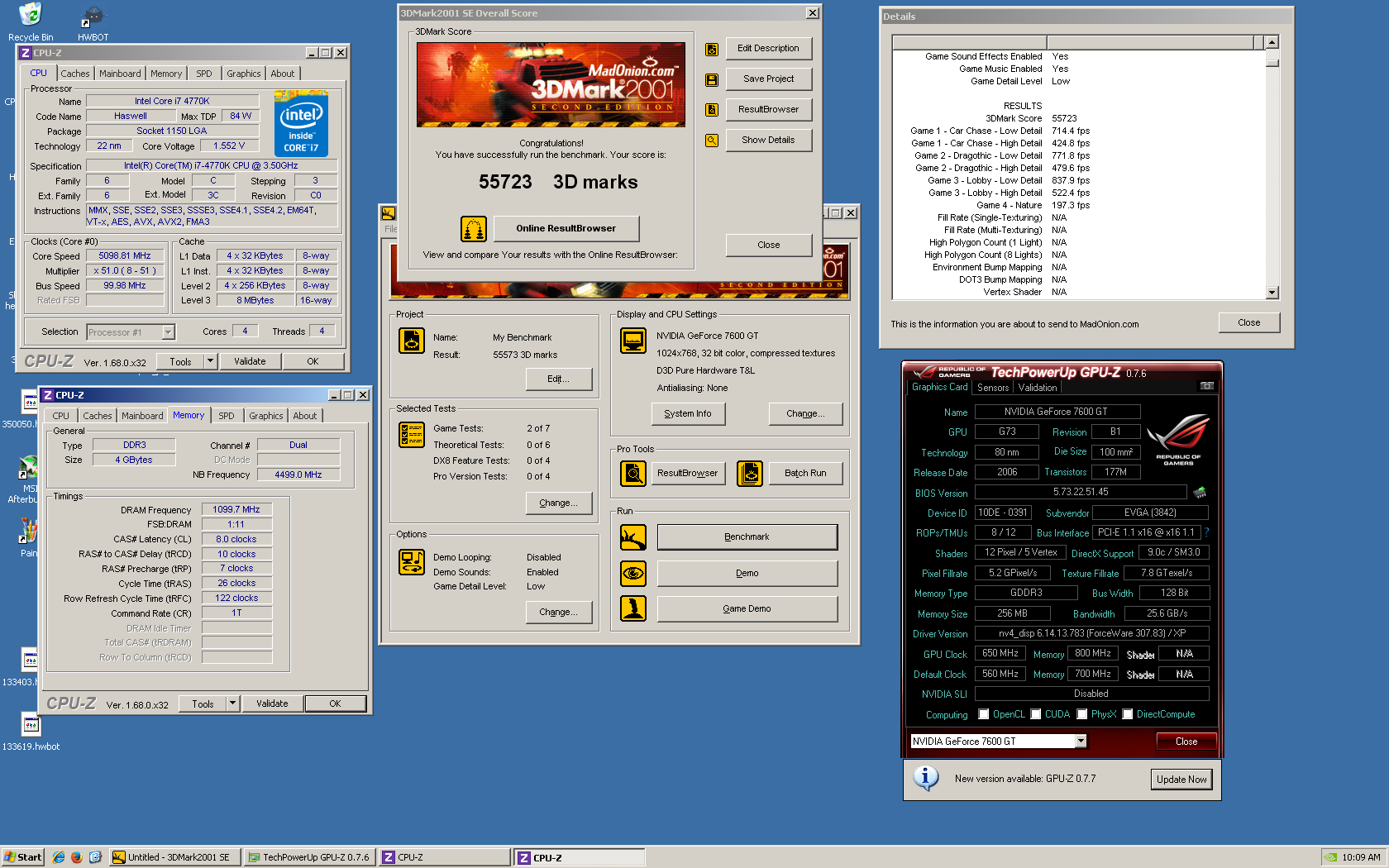Click the Firefox icon in quick launch
The width and height of the screenshot is (1389, 868).
click(77, 857)
